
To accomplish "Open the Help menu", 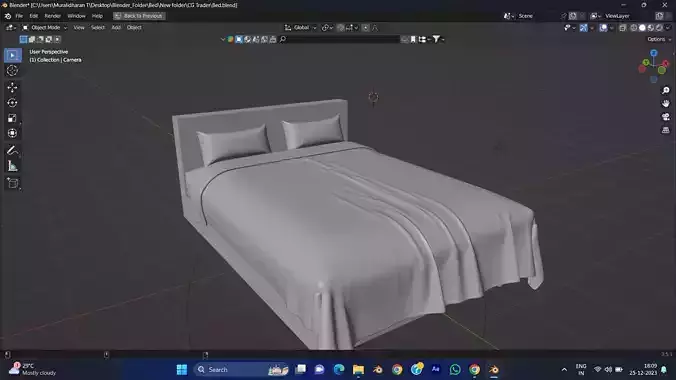I will 97,16.
